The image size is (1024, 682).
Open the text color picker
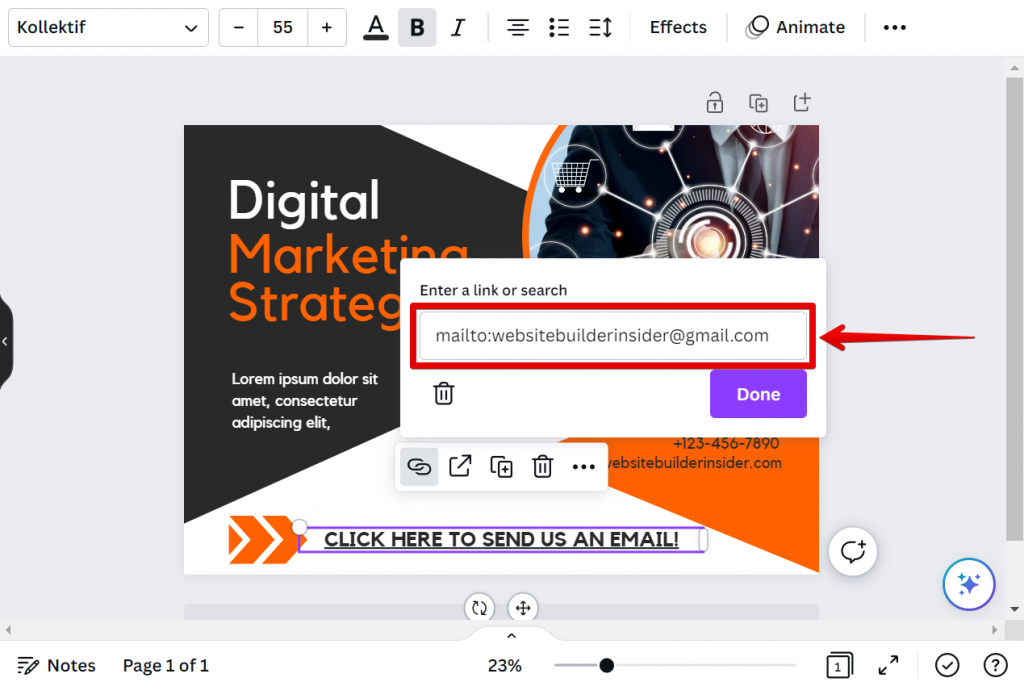coord(375,27)
